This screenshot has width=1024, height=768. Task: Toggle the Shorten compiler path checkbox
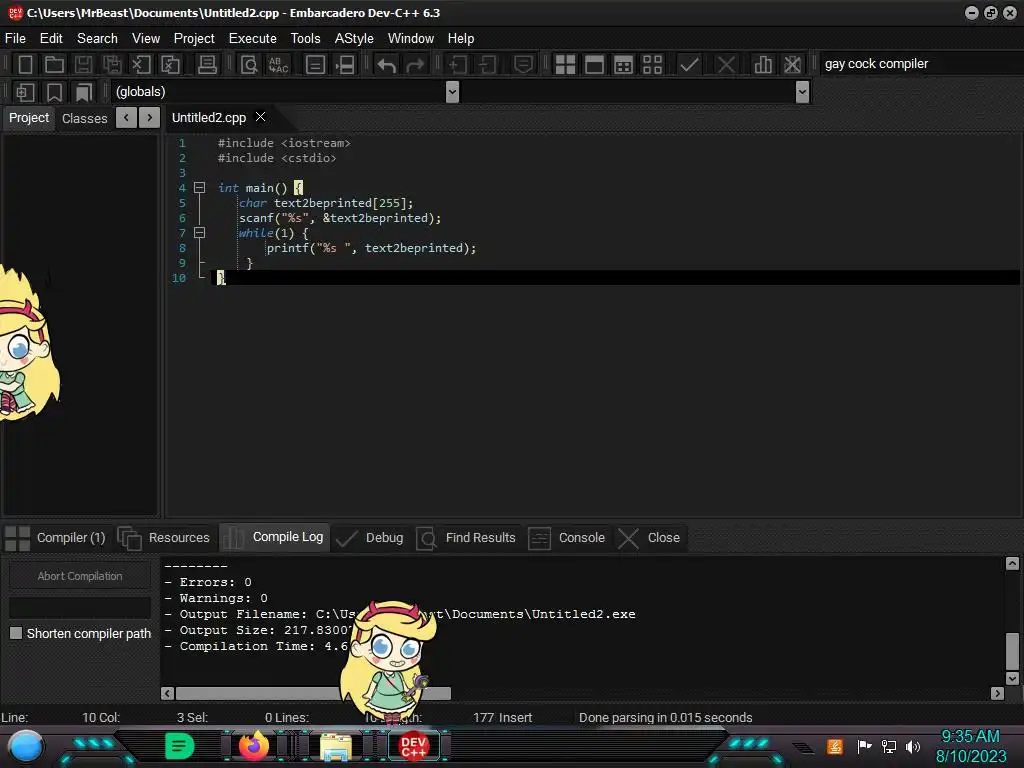pyautogui.click(x=16, y=633)
